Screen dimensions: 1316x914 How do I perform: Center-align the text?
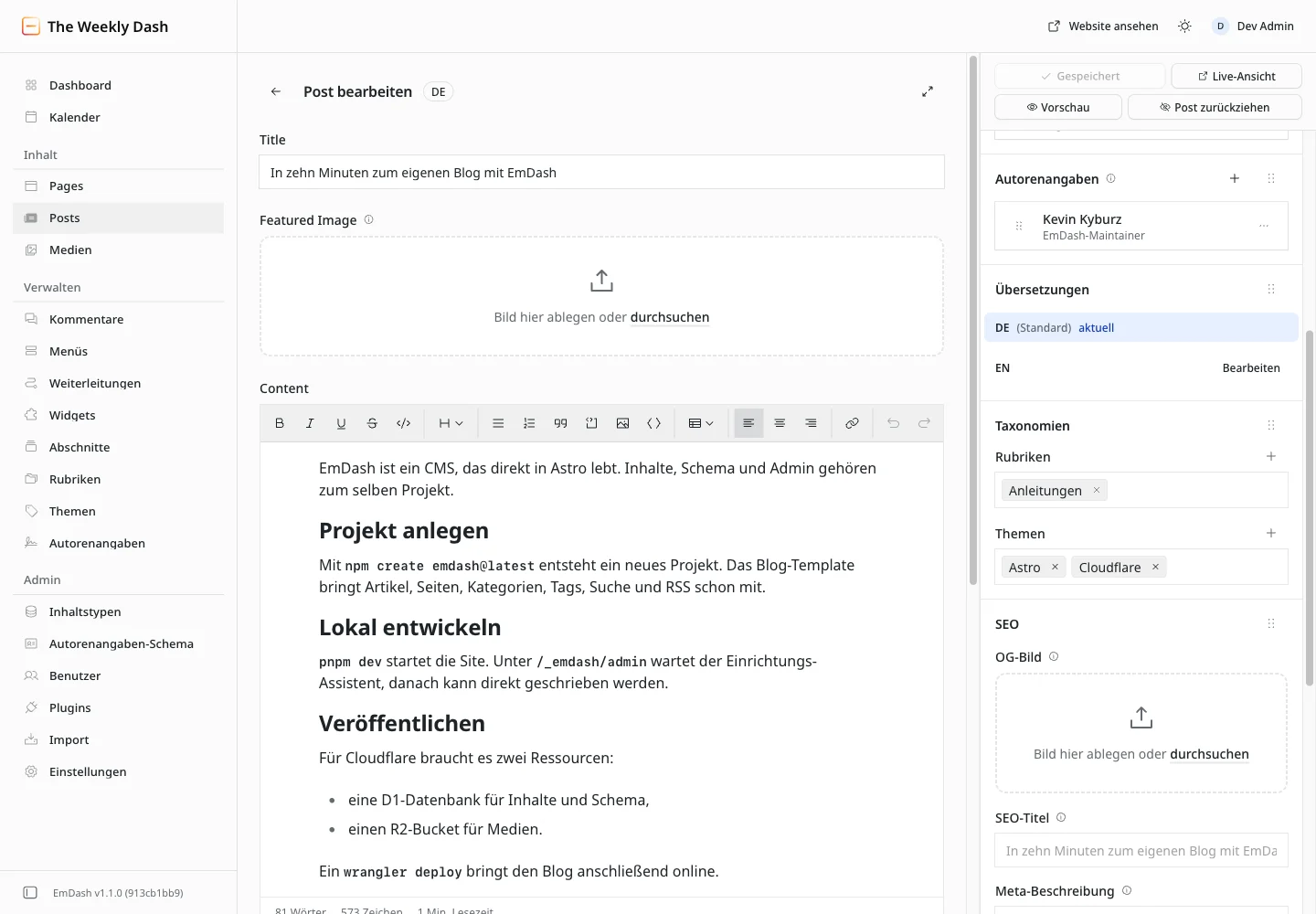pos(780,423)
